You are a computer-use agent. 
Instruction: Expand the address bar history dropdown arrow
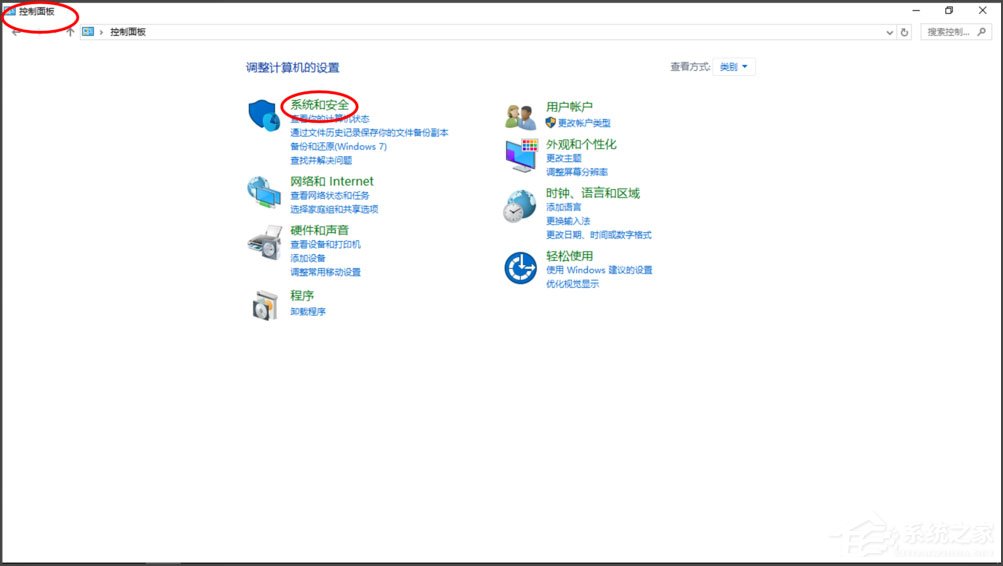pyautogui.click(x=890, y=32)
